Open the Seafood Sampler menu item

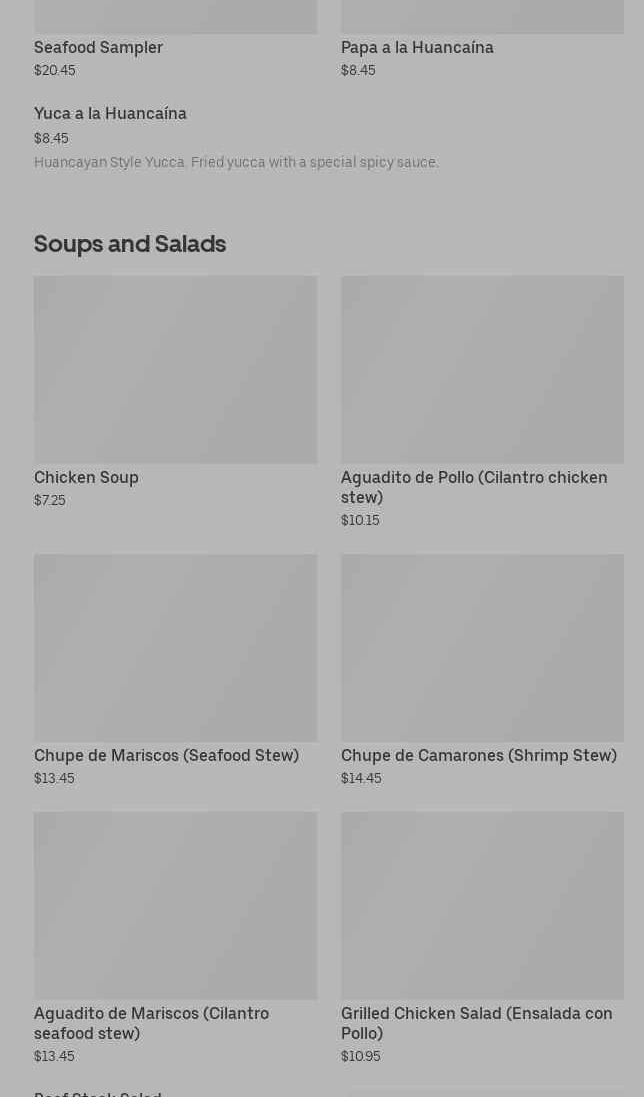point(98,48)
